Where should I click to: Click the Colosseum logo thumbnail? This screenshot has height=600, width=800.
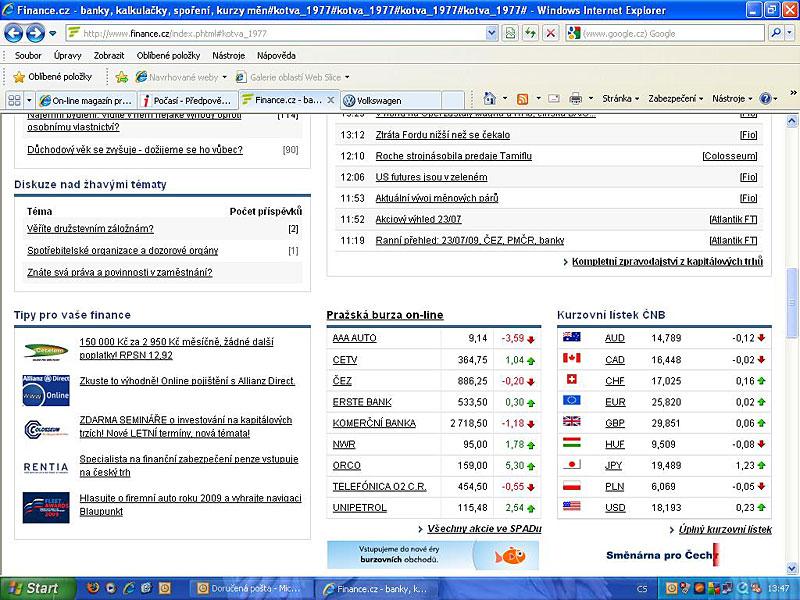(46, 429)
